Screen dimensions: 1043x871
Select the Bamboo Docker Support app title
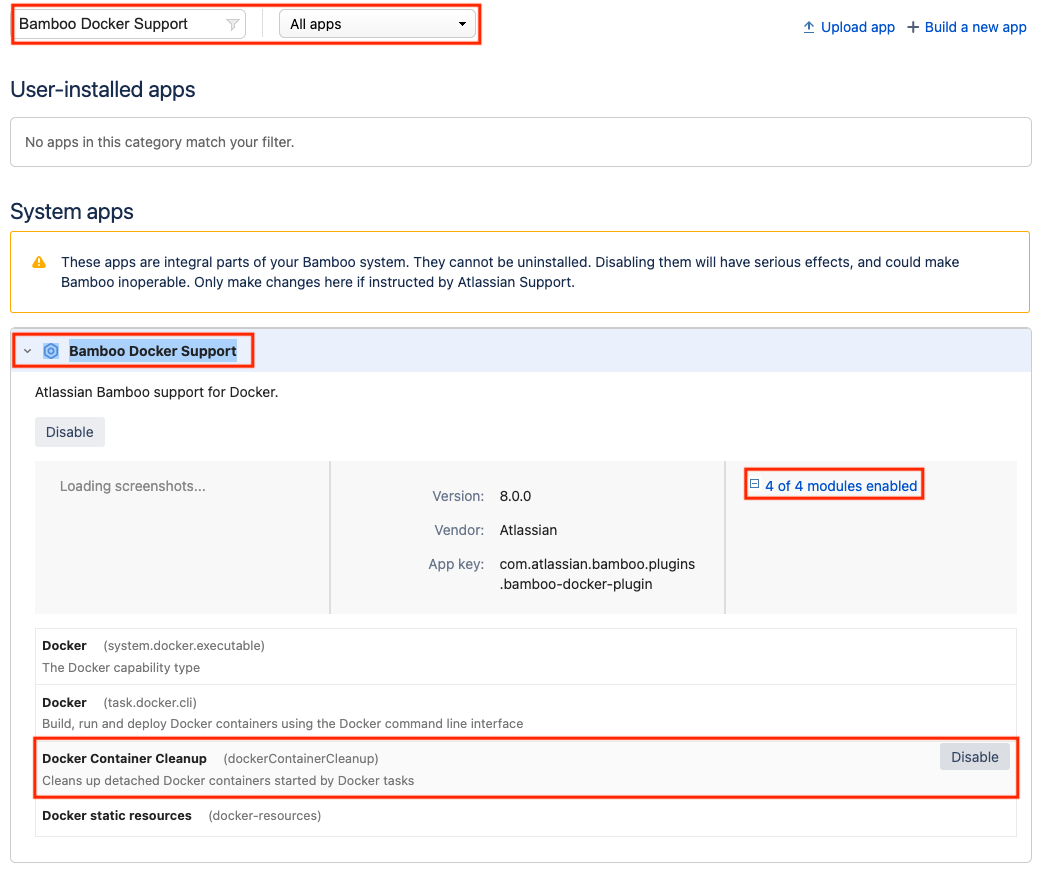click(x=153, y=351)
